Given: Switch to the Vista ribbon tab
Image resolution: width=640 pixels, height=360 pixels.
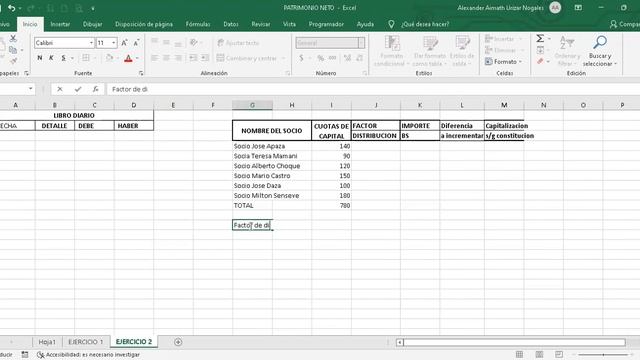Looking at the screenshot, I should click(x=289, y=24).
